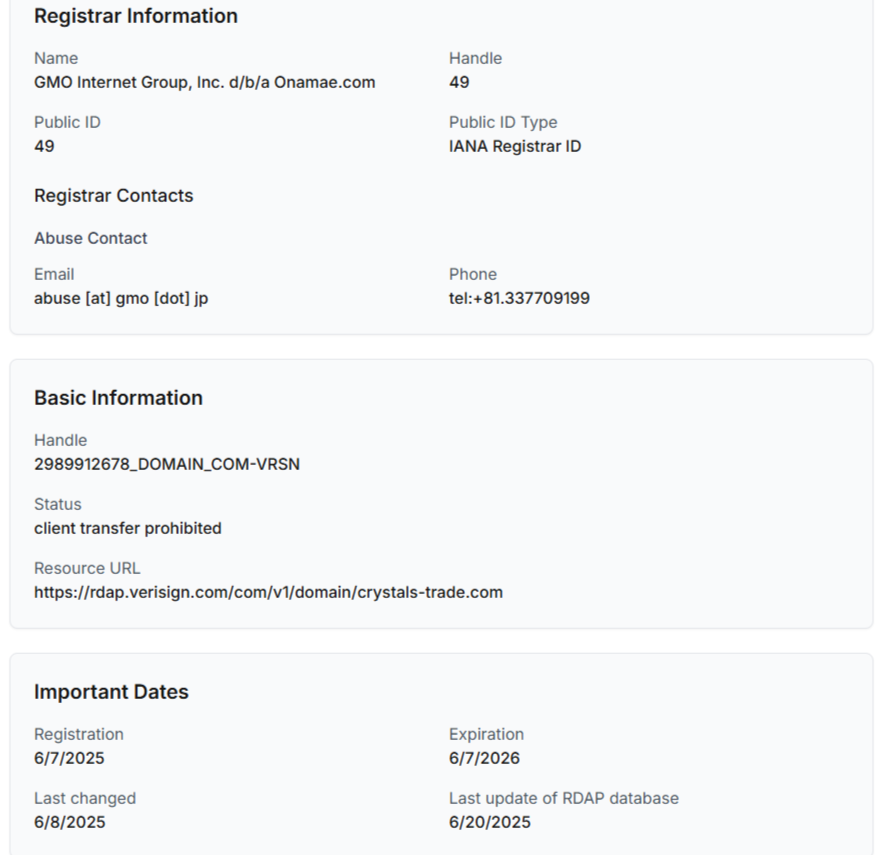
Task: Click the Abuse Contact label
Action: (91, 238)
